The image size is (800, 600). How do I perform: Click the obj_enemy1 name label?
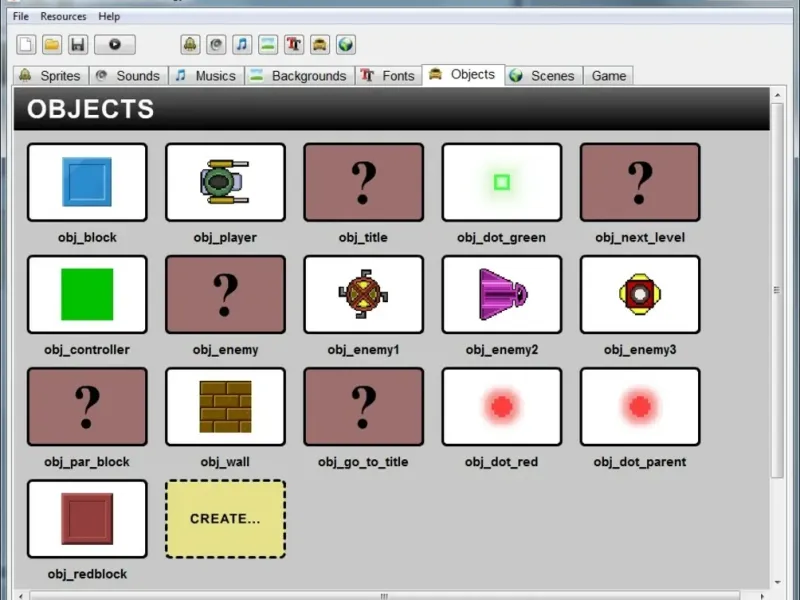364,349
